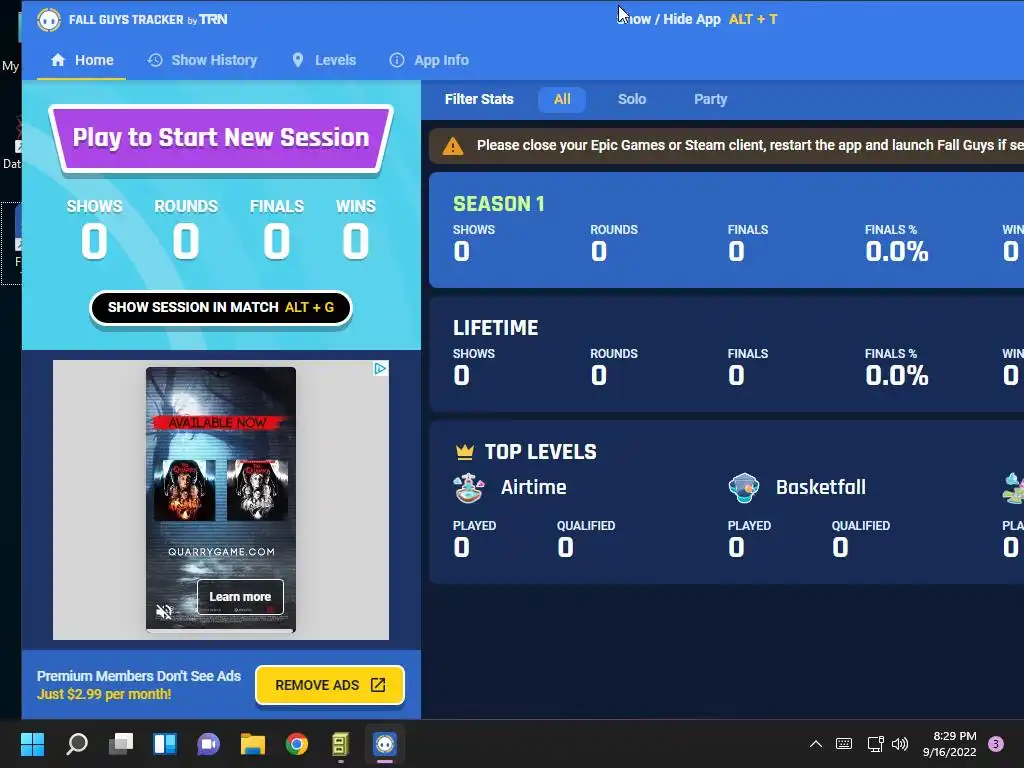Click the Season 1 Finals % value
The height and width of the screenshot is (768, 1024).
(897, 251)
